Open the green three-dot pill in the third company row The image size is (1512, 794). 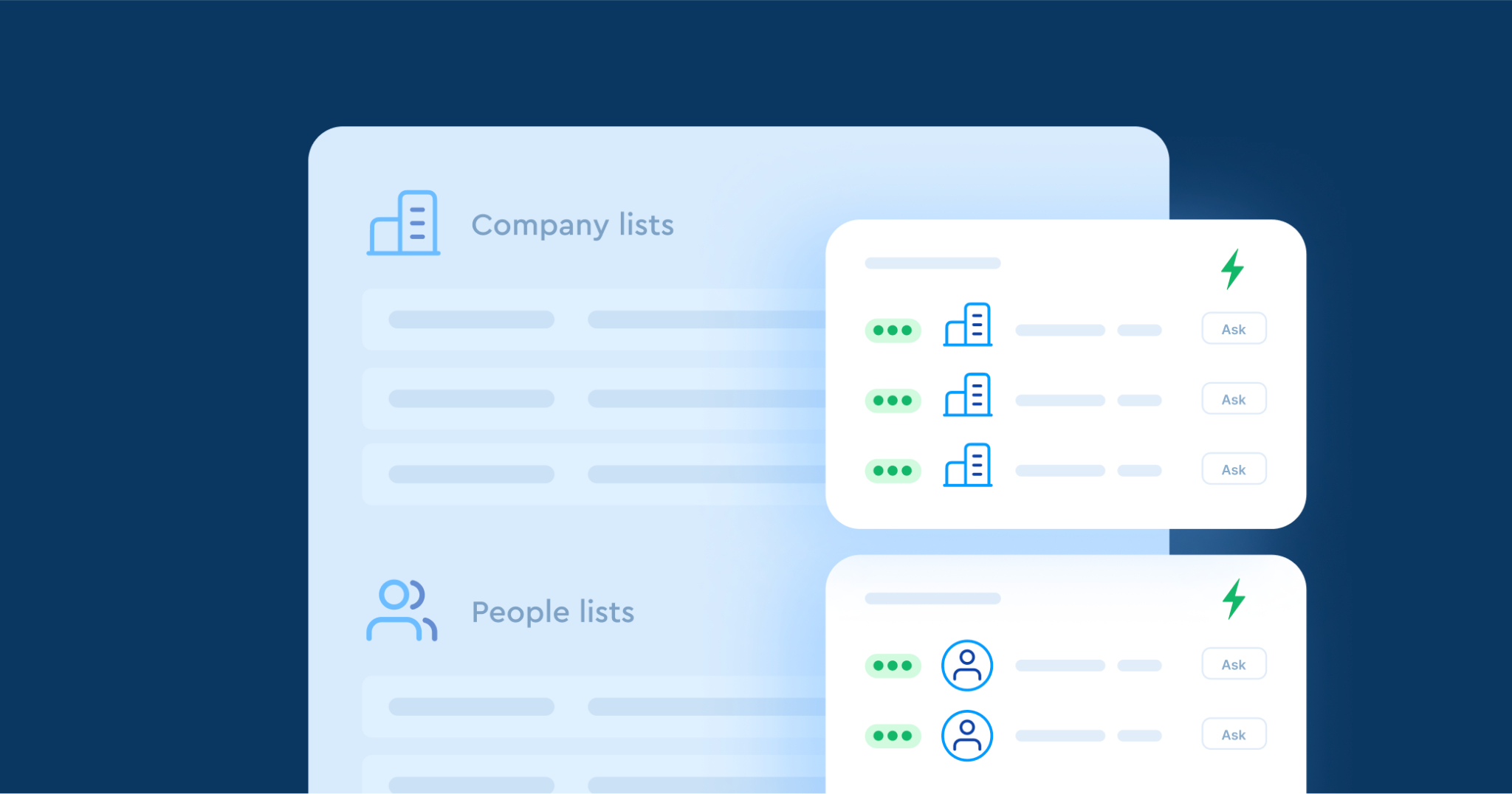[892, 470]
